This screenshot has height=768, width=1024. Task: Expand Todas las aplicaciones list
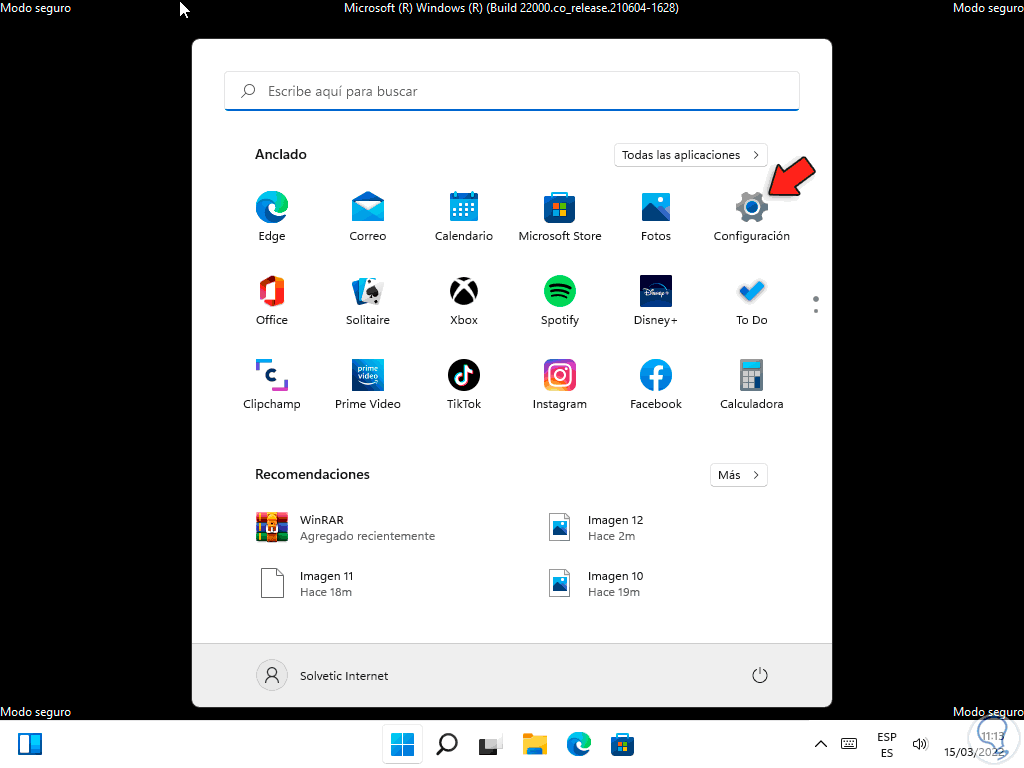point(690,155)
